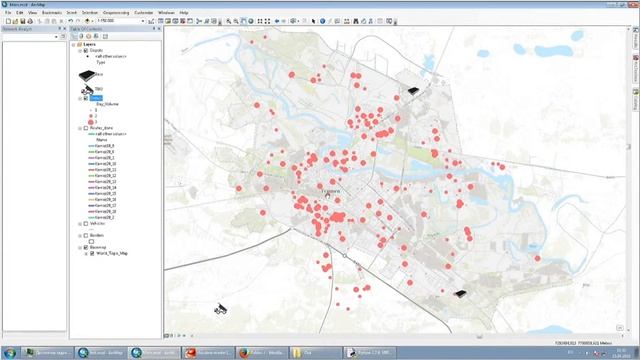Click List By Visibility in Table Of Contents

89,36
